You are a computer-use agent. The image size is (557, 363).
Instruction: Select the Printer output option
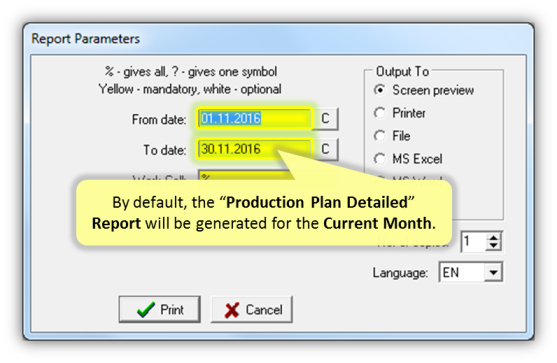(380, 113)
